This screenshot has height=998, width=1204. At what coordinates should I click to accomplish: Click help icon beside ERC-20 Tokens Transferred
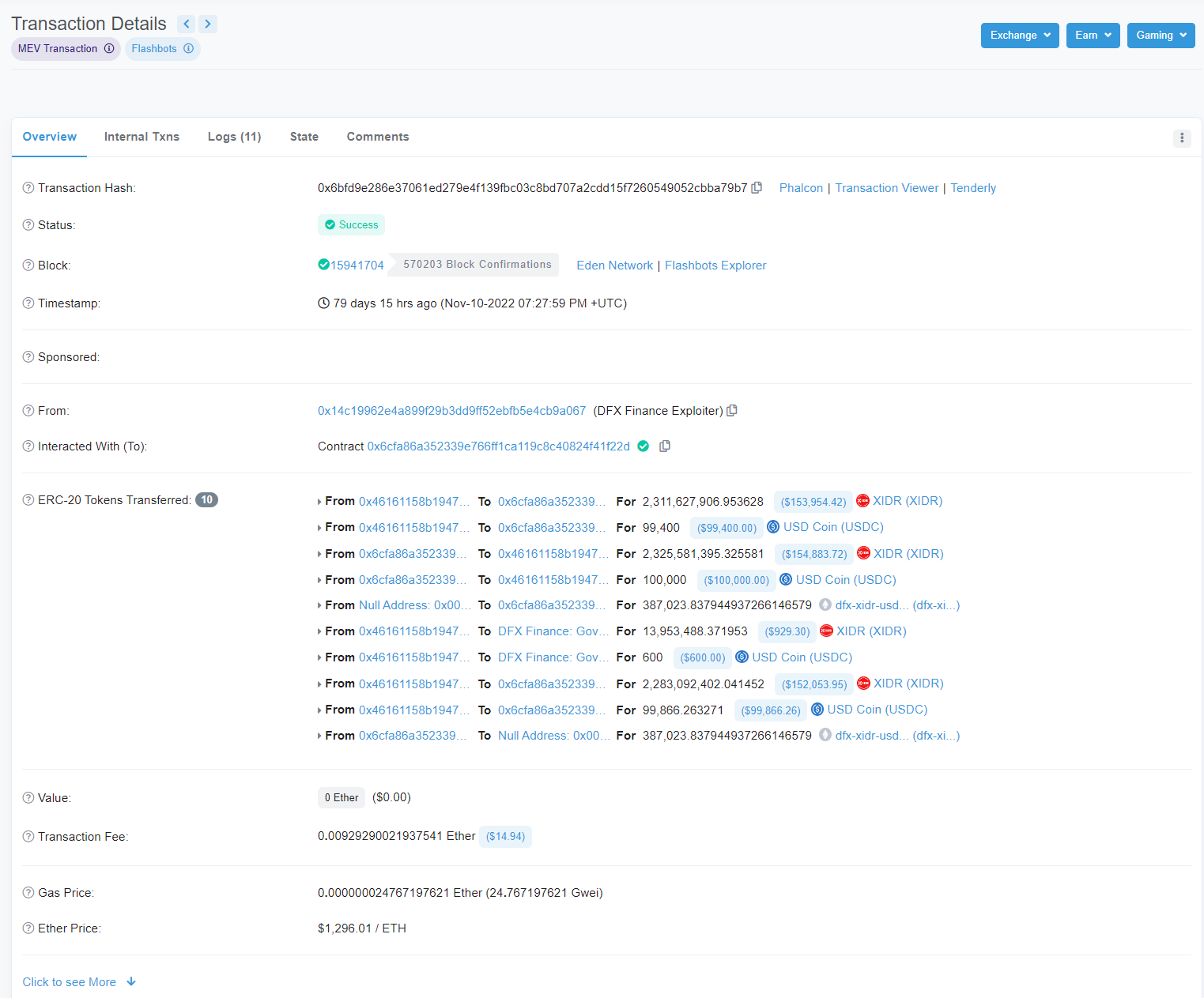(28, 500)
